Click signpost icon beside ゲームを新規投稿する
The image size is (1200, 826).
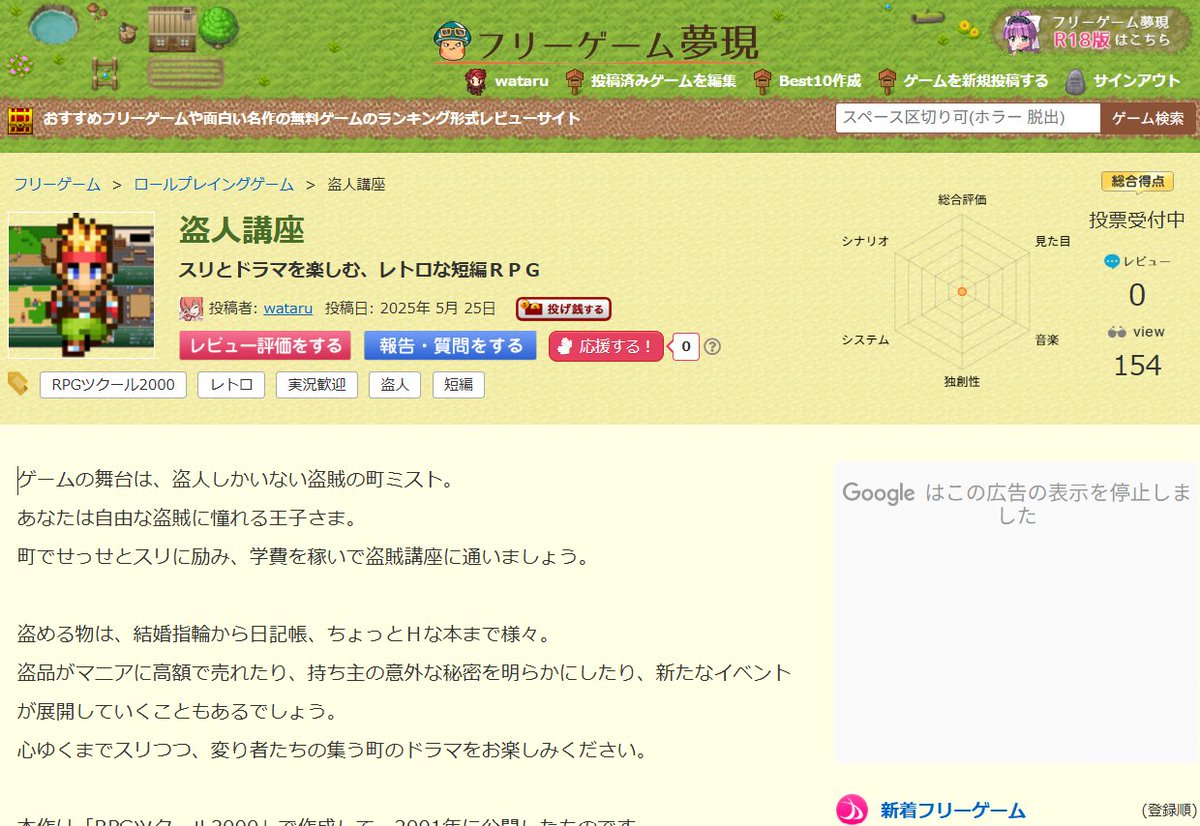pos(887,81)
